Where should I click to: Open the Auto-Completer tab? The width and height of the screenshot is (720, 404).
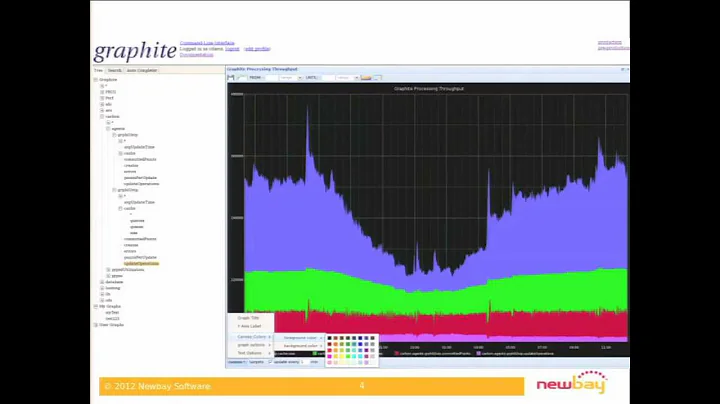coord(141,70)
